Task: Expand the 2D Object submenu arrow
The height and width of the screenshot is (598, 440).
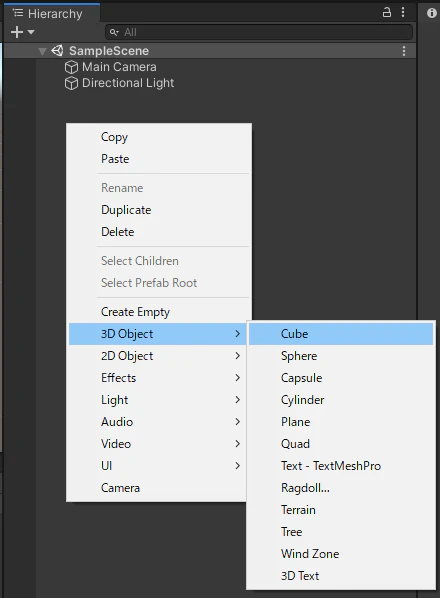Action: click(x=238, y=356)
